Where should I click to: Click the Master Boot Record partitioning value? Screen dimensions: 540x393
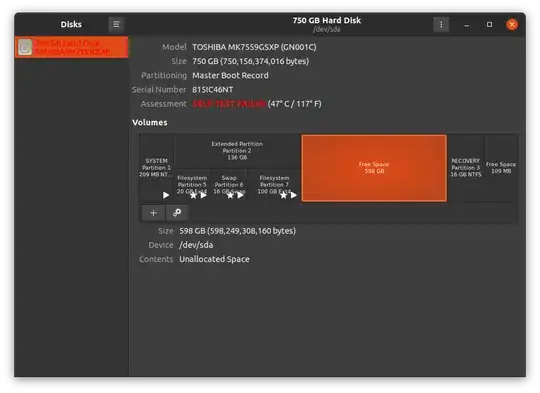[230, 75]
